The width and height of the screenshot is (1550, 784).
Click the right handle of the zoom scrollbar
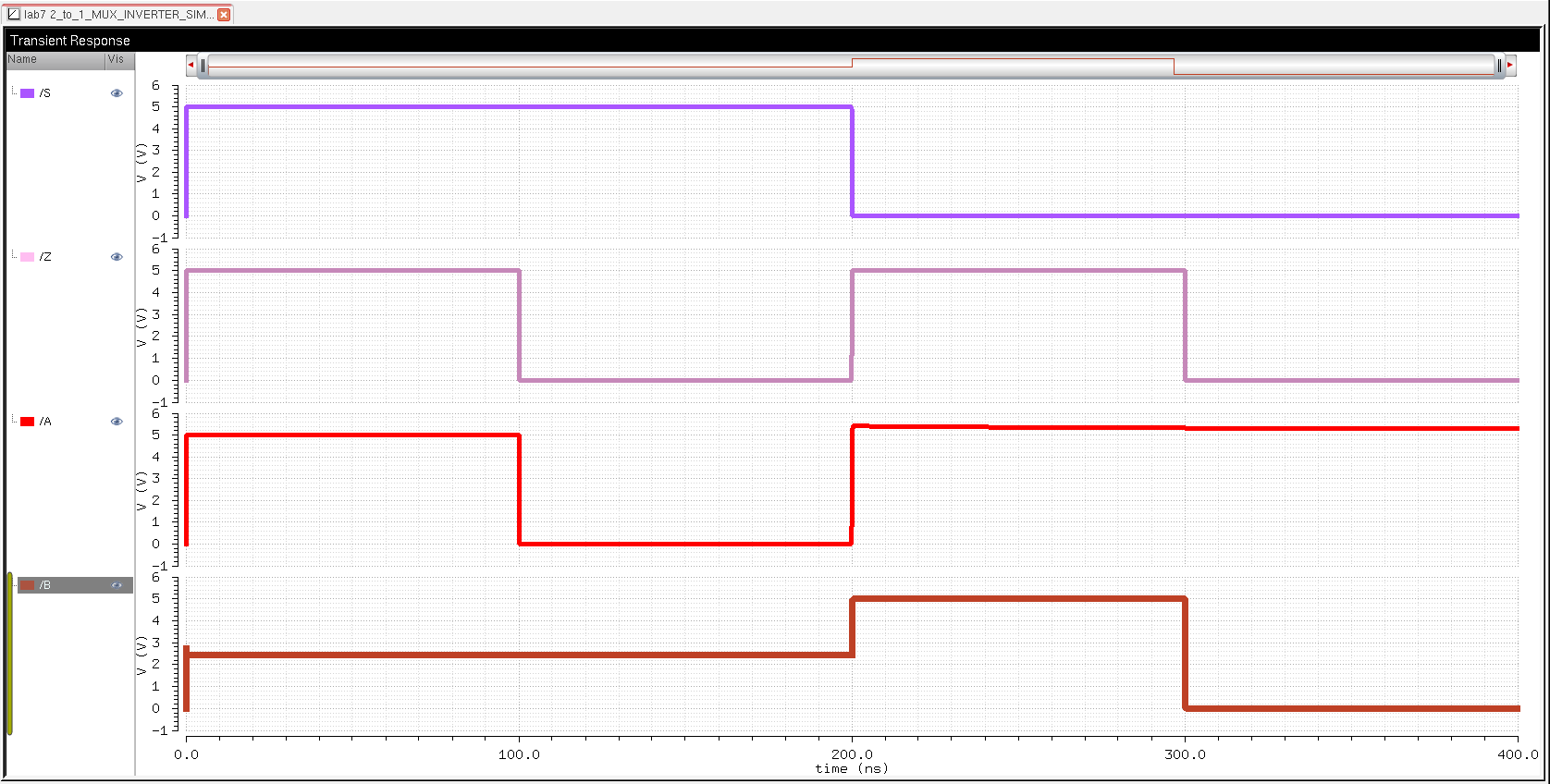(x=1499, y=66)
